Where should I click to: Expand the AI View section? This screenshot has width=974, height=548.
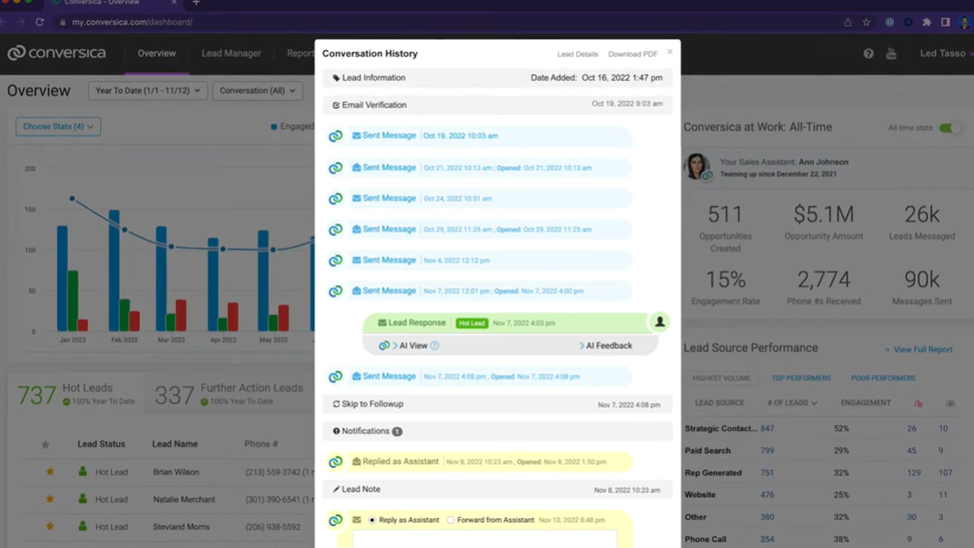(409, 345)
